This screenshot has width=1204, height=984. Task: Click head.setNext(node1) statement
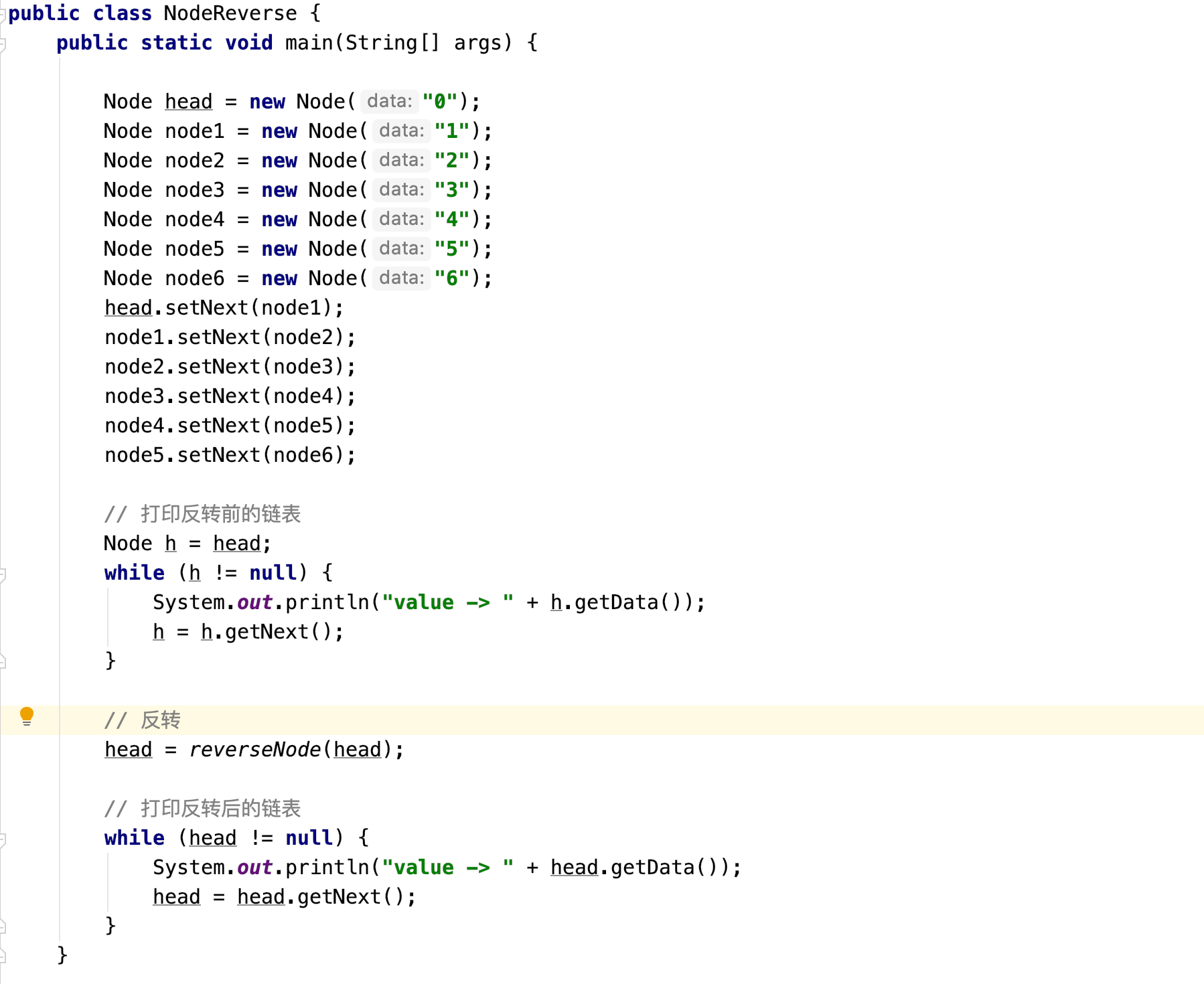pos(224,308)
